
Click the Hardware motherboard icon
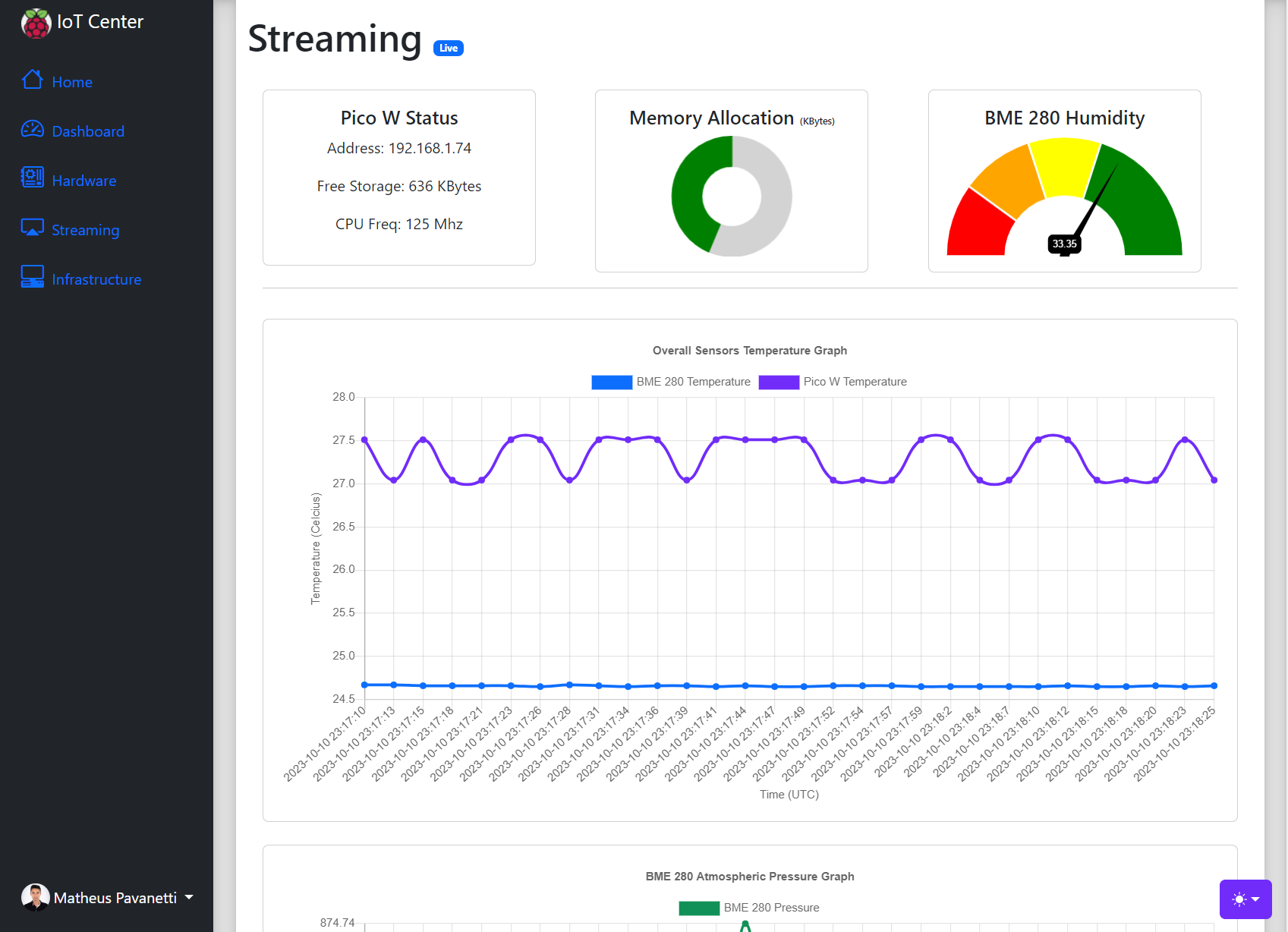33,178
